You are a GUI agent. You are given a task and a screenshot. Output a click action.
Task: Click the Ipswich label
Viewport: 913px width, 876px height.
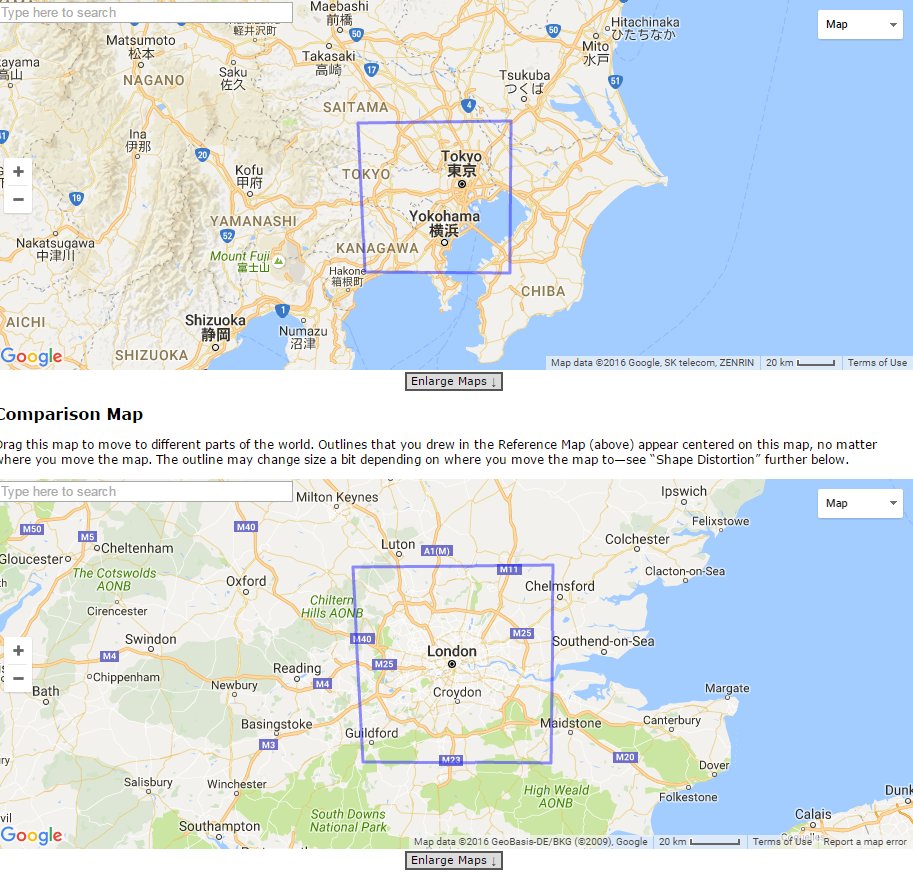[x=684, y=491]
